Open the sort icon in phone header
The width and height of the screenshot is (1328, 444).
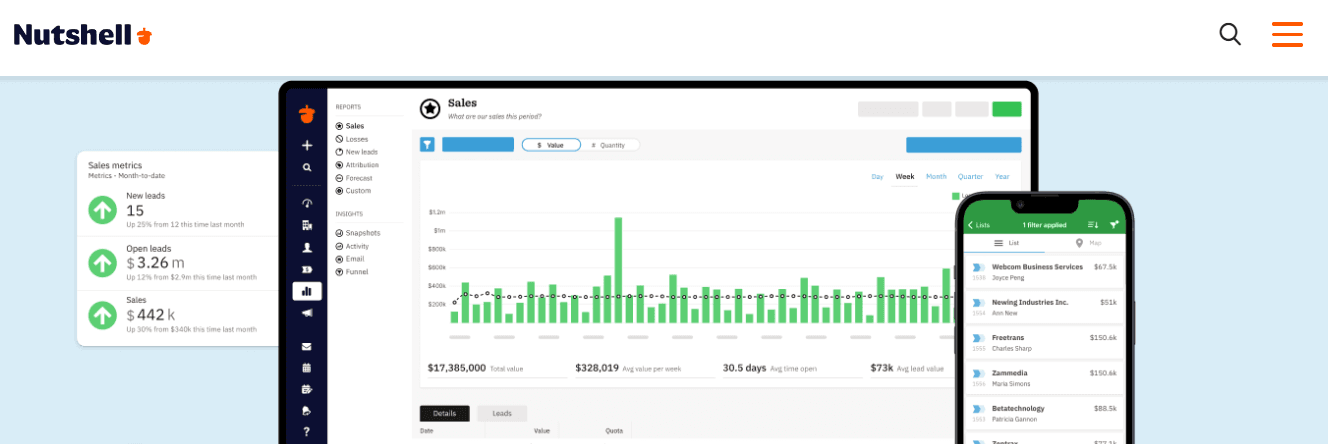pos(1093,225)
